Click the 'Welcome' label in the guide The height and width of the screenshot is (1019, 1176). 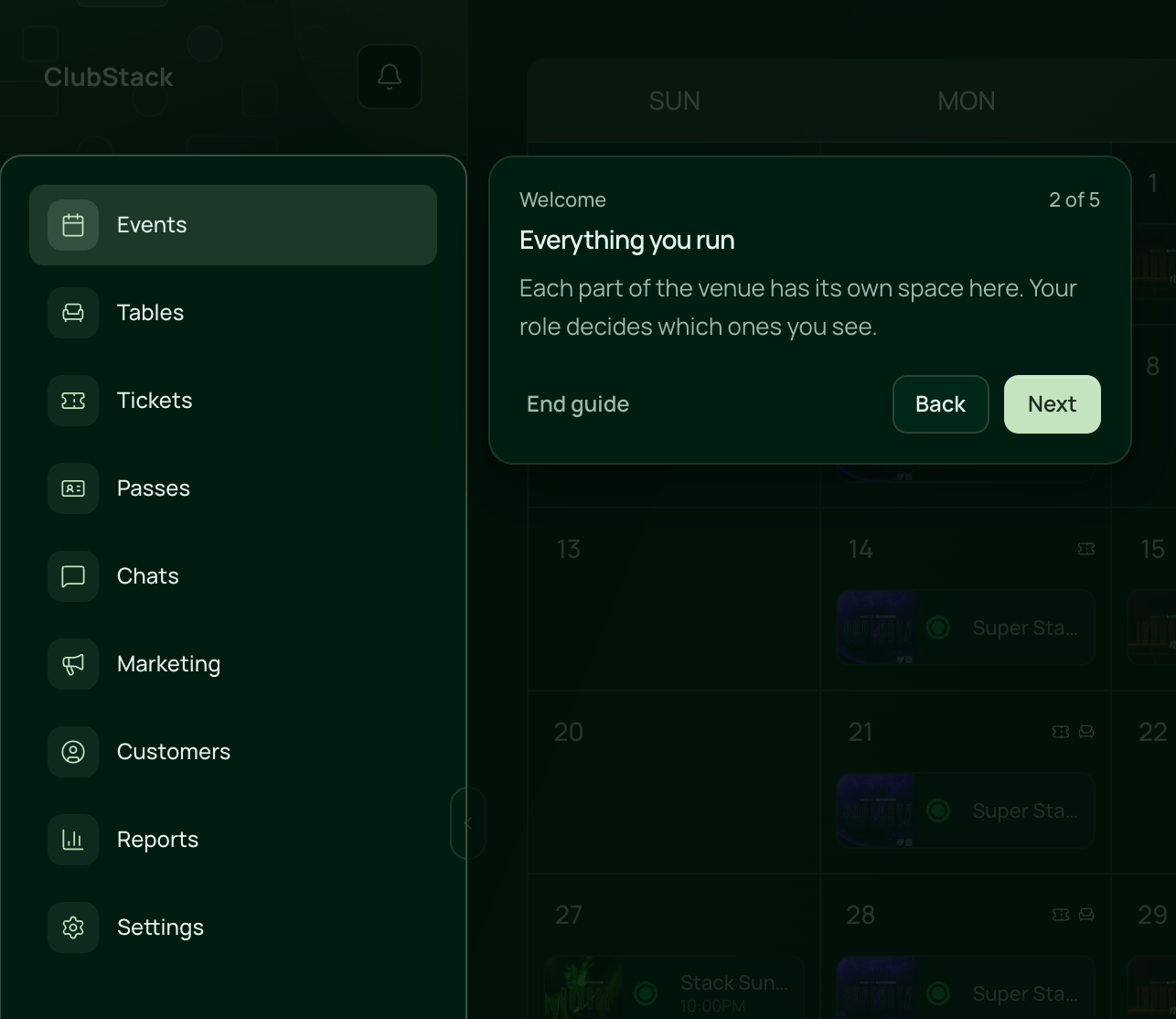pos(562,200)
